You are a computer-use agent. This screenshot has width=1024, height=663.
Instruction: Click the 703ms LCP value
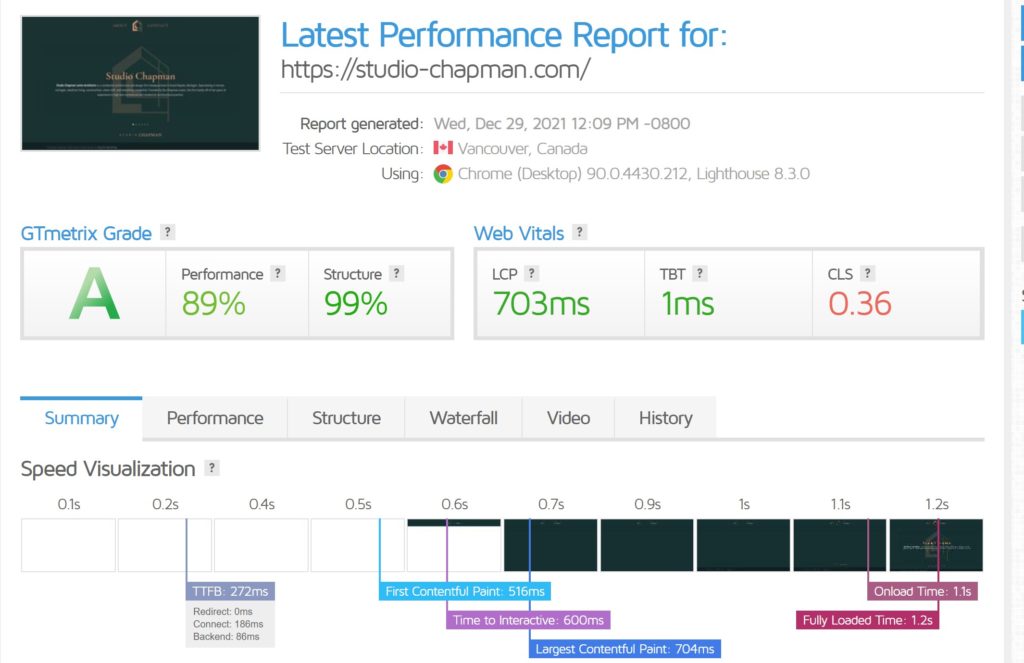[541, 304]
